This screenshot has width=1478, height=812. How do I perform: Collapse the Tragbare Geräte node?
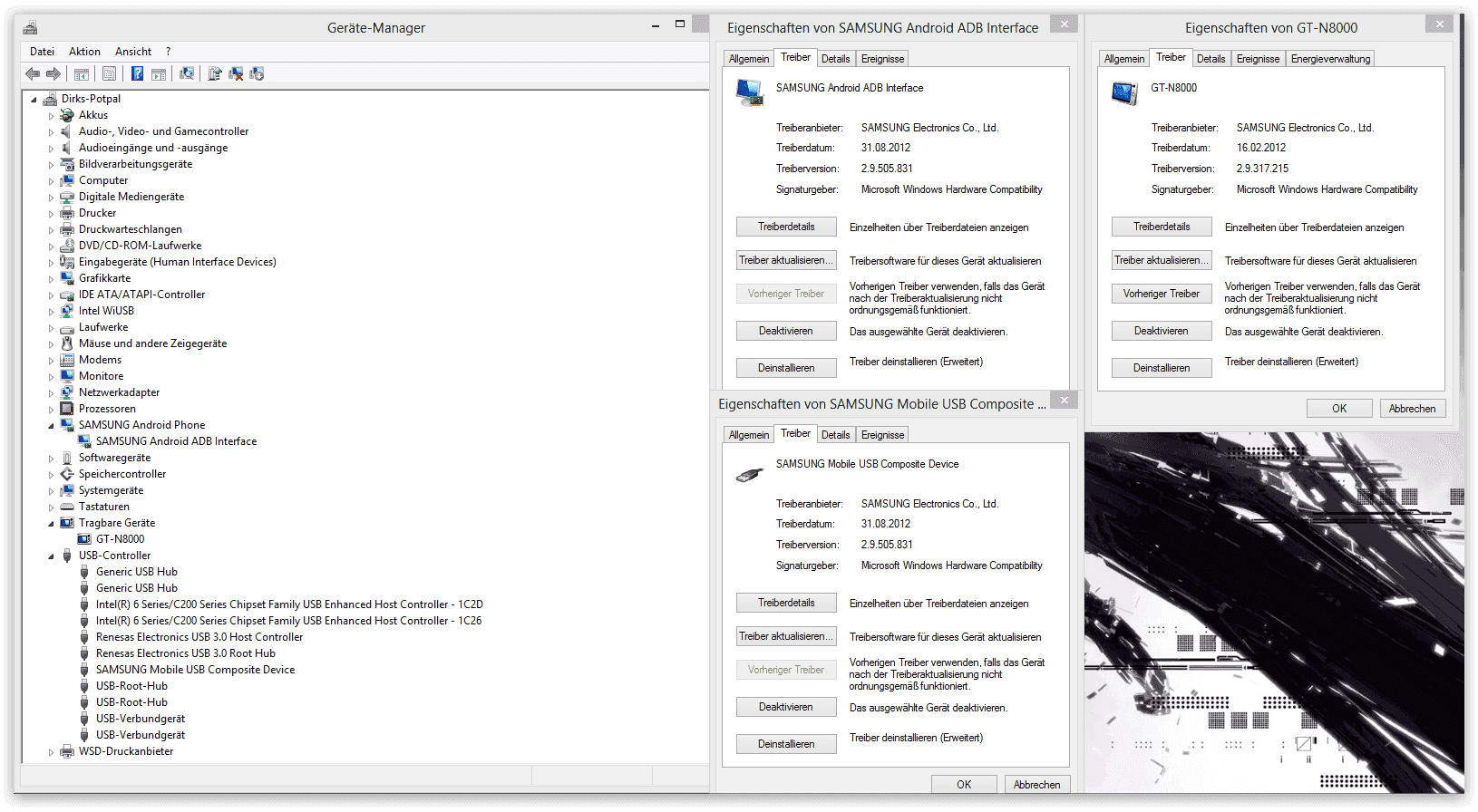click(51, 524)
